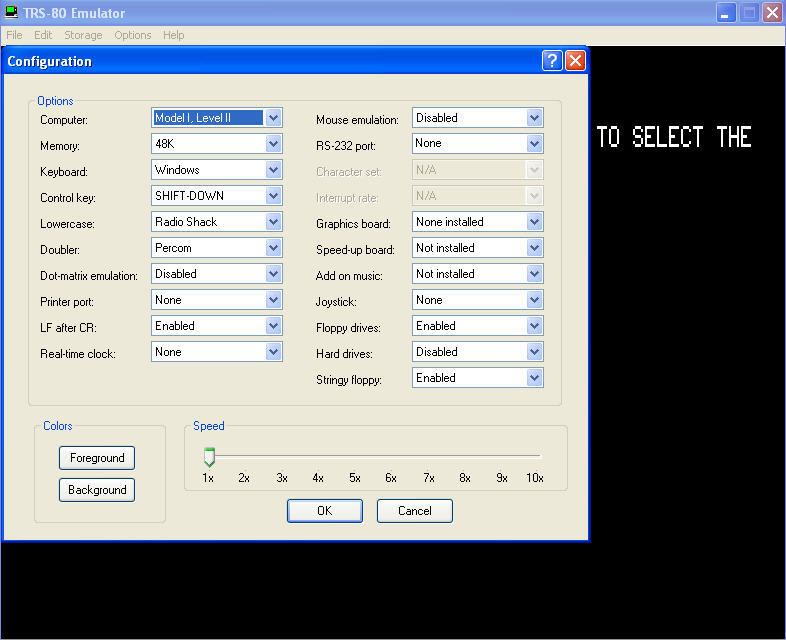Choose the Foreground color button
The image size is (786, 640).
click(x=97, y=458)
